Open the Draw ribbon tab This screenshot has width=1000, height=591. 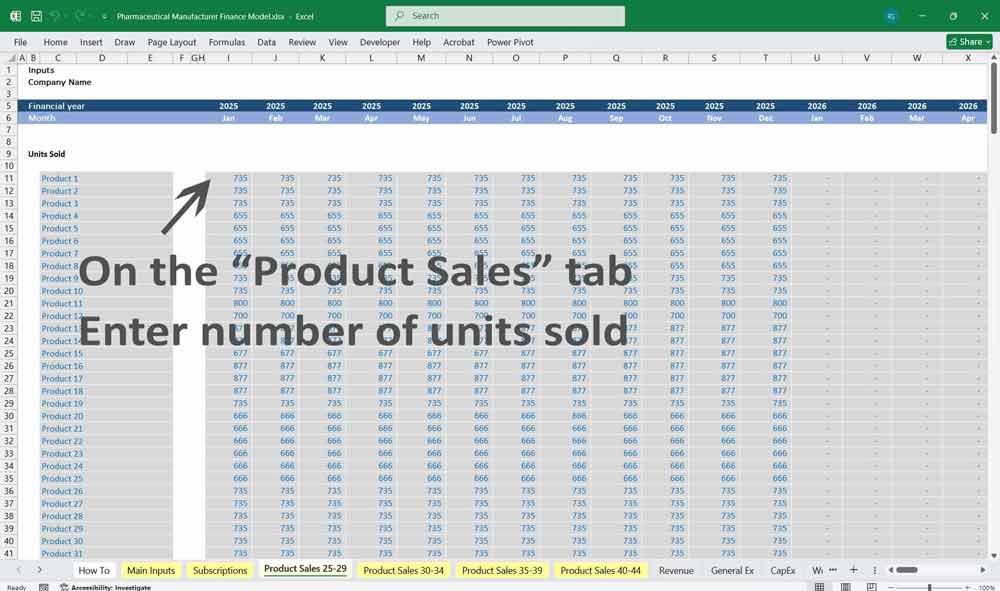(x=124, y=42)
